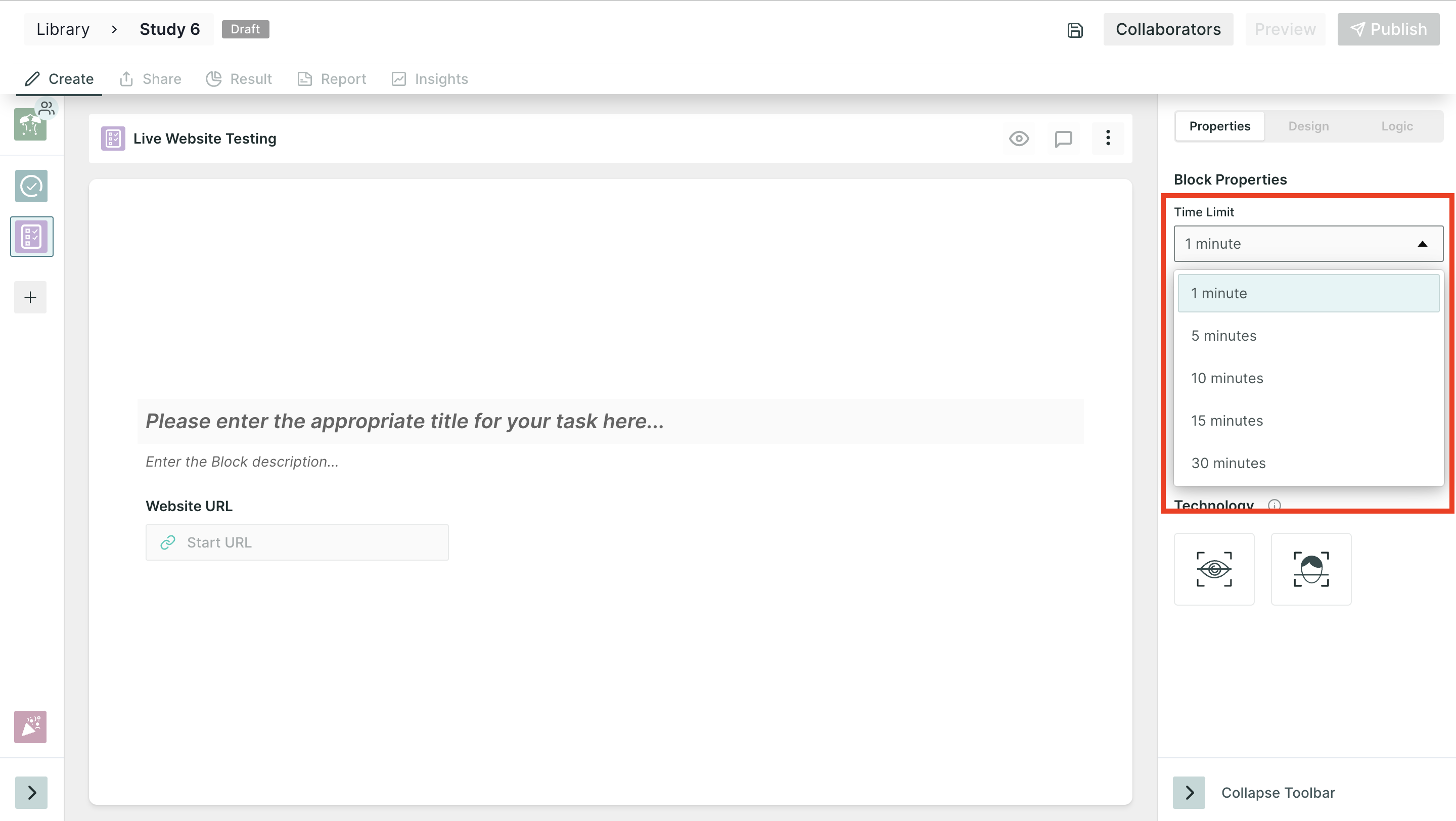Expand the left sidebar with chevron button
Viewport: 1456px width, 821px height.
pos(32,792)
